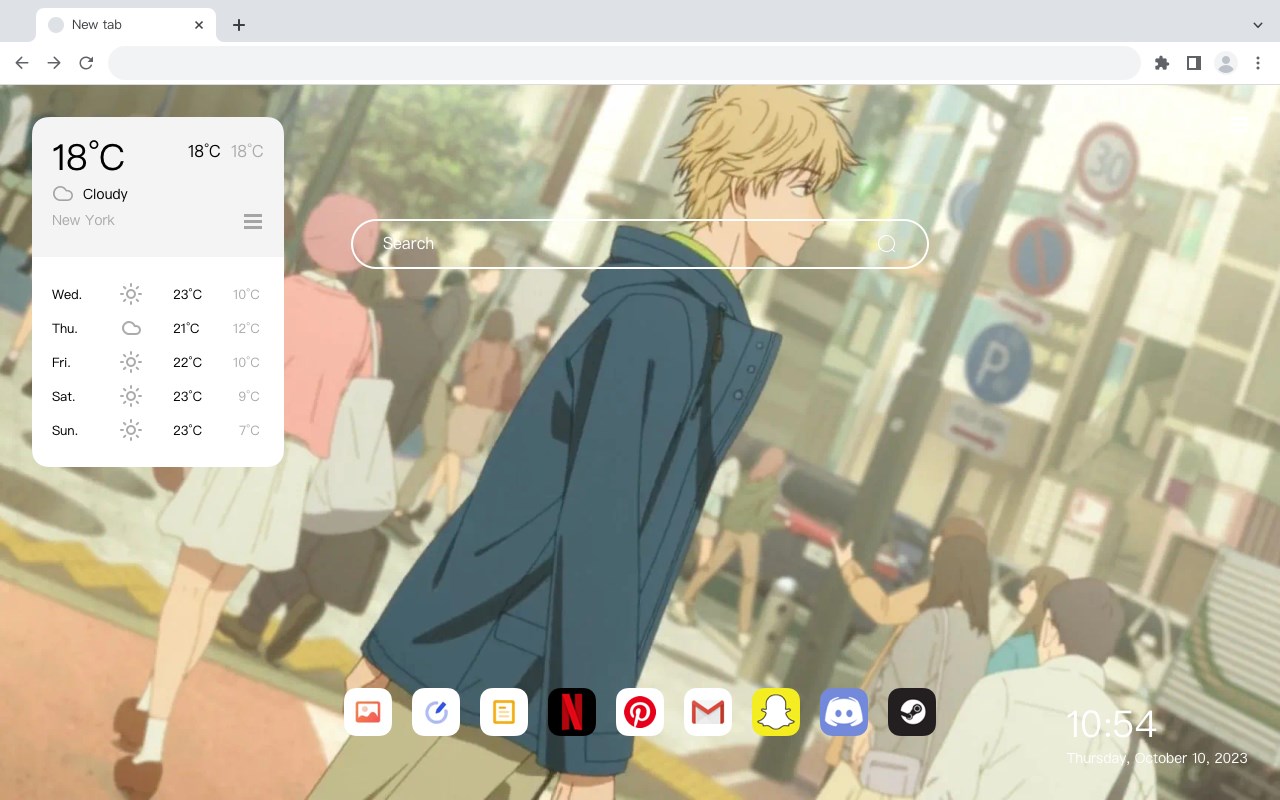Click the sunny icon for Wed.
Screen dimensions: 1280x800
[131, 294]
